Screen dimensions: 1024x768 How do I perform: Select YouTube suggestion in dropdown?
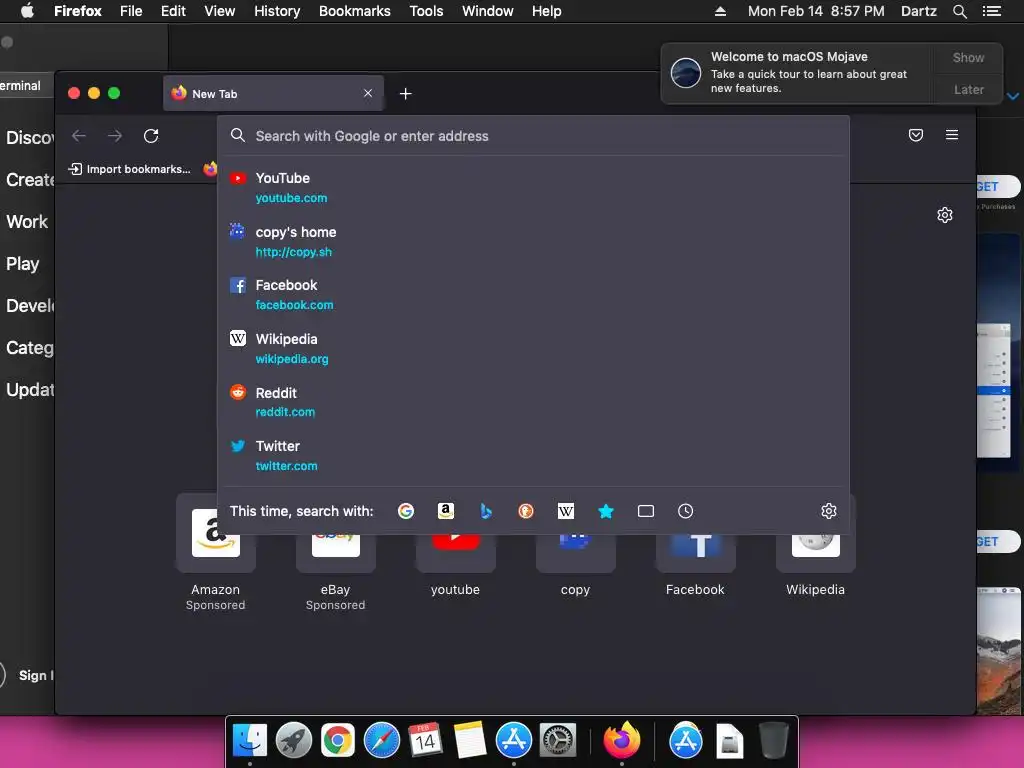pyautogui.click(x=533, y=187)
